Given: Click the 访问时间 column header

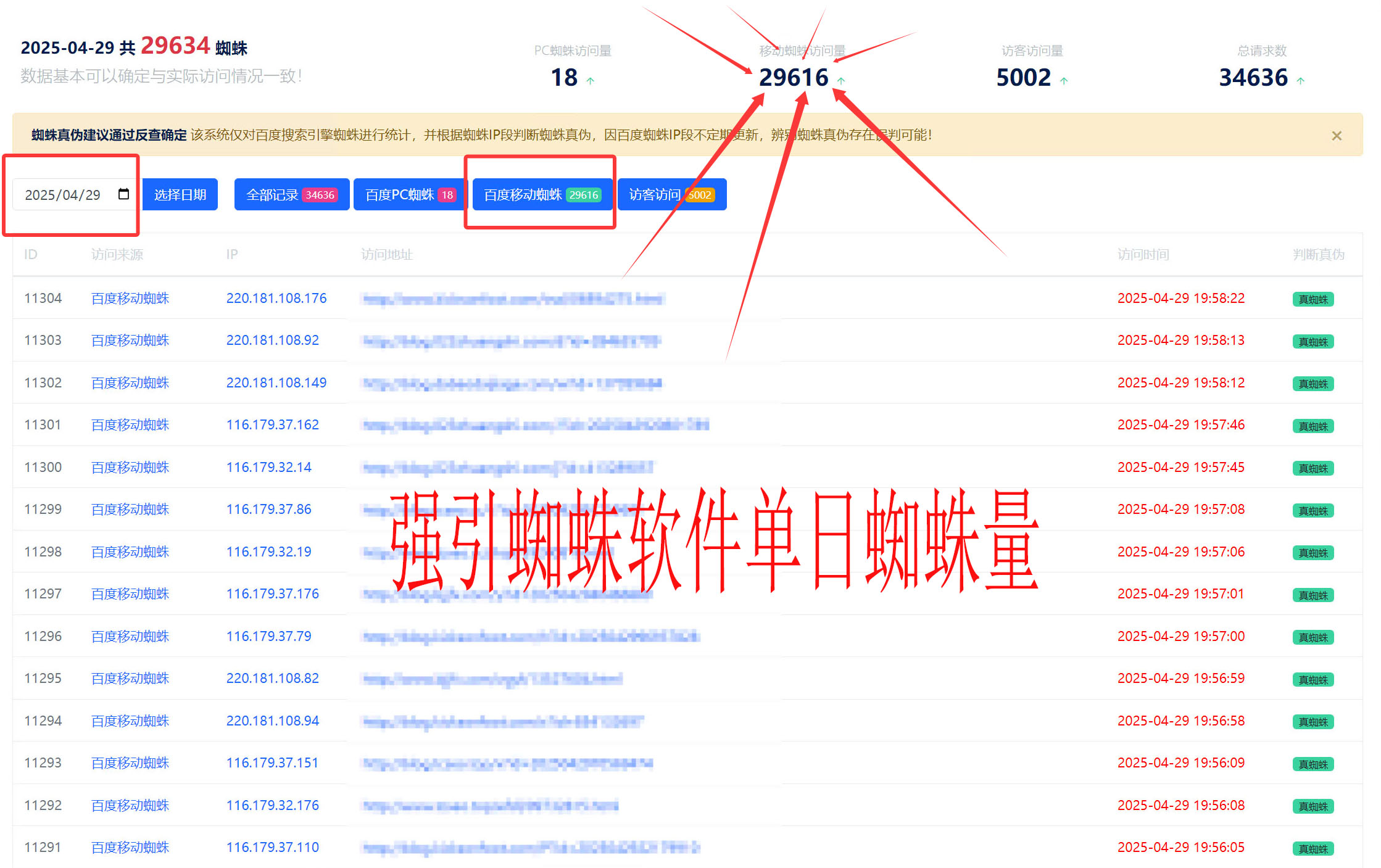Looking at the screenshot, I should pyautogui.click(x=1143, y=255).
